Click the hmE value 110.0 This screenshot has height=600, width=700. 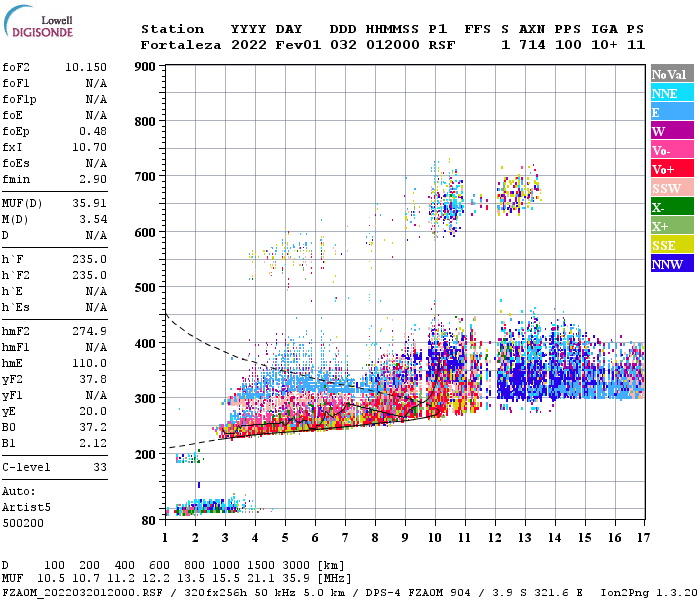[x=89, y=363]
